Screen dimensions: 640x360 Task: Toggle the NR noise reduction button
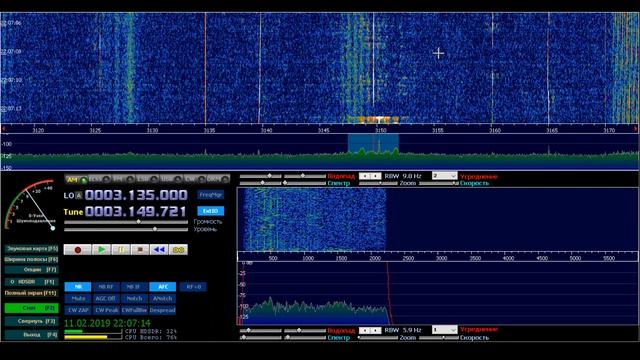click(x=78, y=287)
